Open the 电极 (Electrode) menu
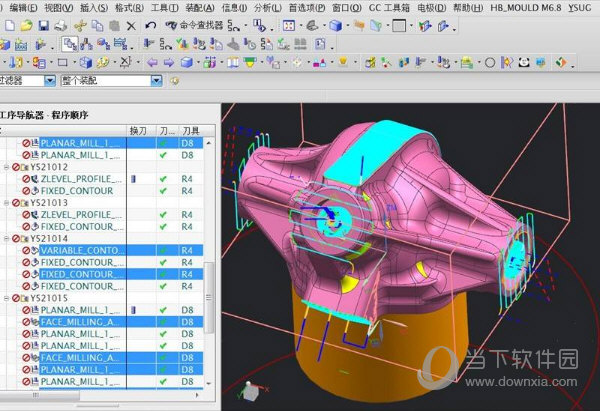600x411 pixels. tap(432, 8)
